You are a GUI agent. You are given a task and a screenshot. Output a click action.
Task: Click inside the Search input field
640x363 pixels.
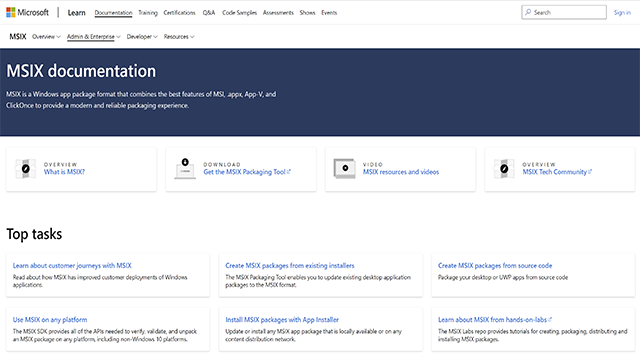tap(564, 12)
